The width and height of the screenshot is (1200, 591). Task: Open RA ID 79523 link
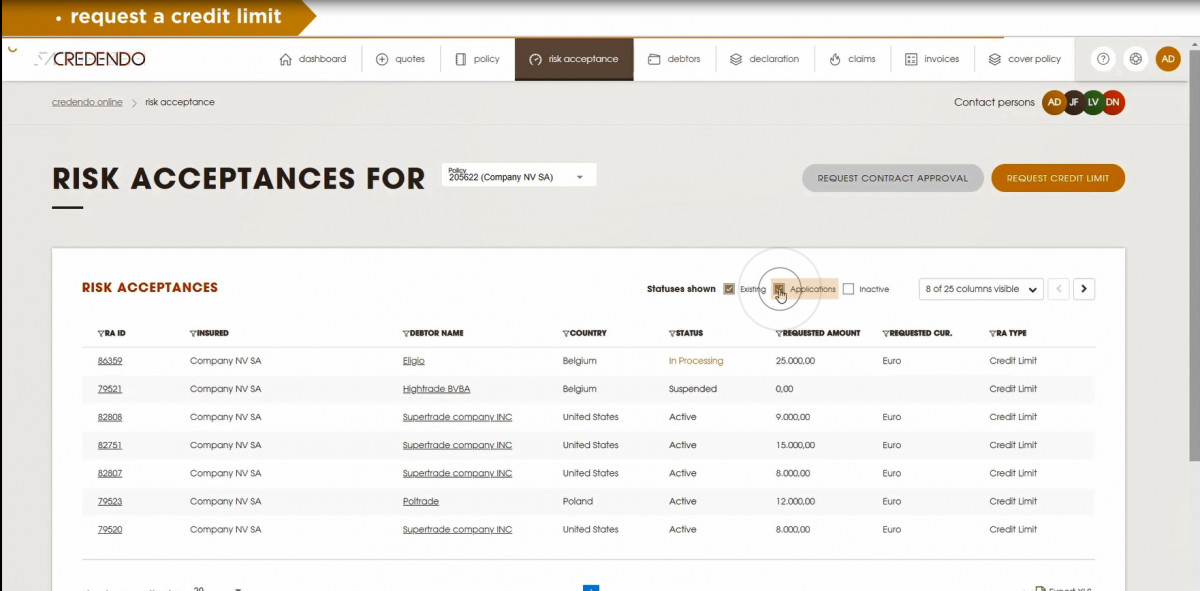coord(110,501)
